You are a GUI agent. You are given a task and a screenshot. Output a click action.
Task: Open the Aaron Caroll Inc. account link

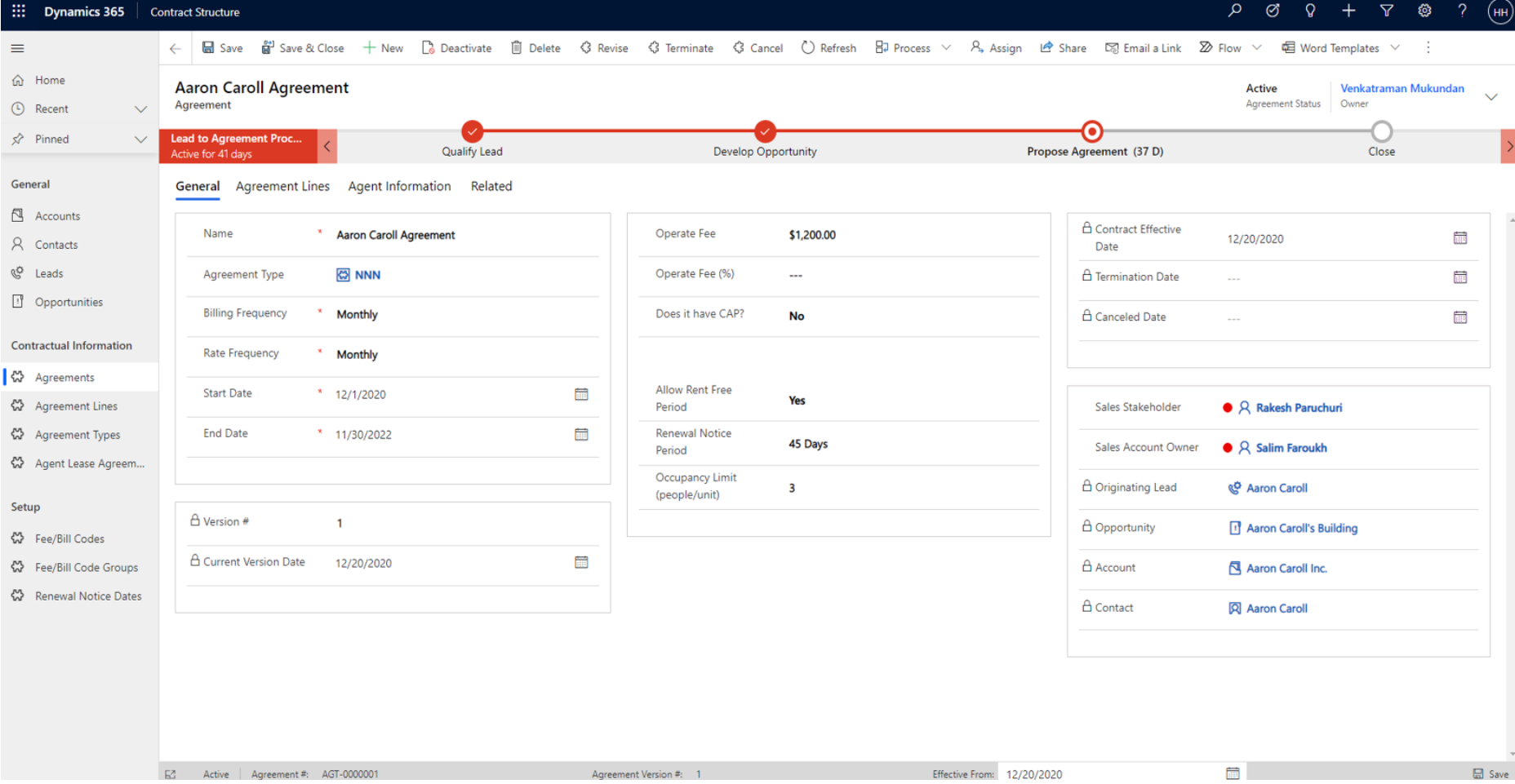[1286, 568]
